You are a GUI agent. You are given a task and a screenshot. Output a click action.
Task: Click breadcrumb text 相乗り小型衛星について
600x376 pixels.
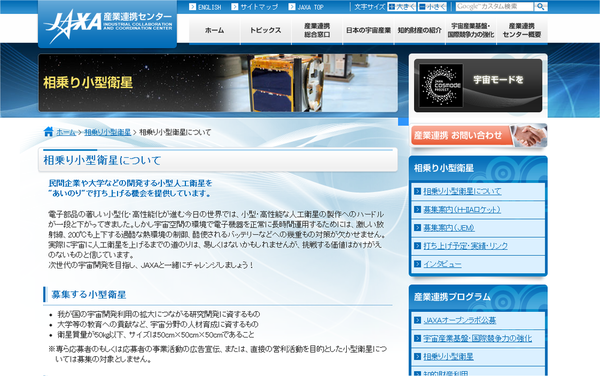(175, 132)
